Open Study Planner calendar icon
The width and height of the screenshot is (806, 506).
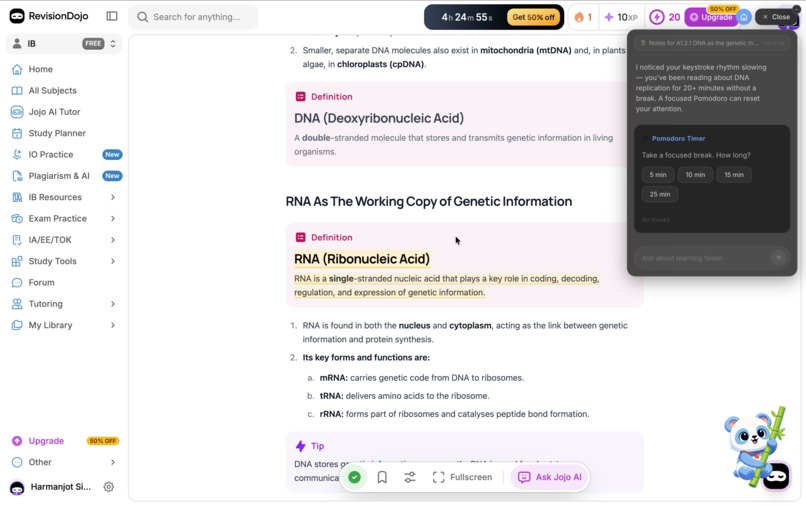(x=17, y=133)
